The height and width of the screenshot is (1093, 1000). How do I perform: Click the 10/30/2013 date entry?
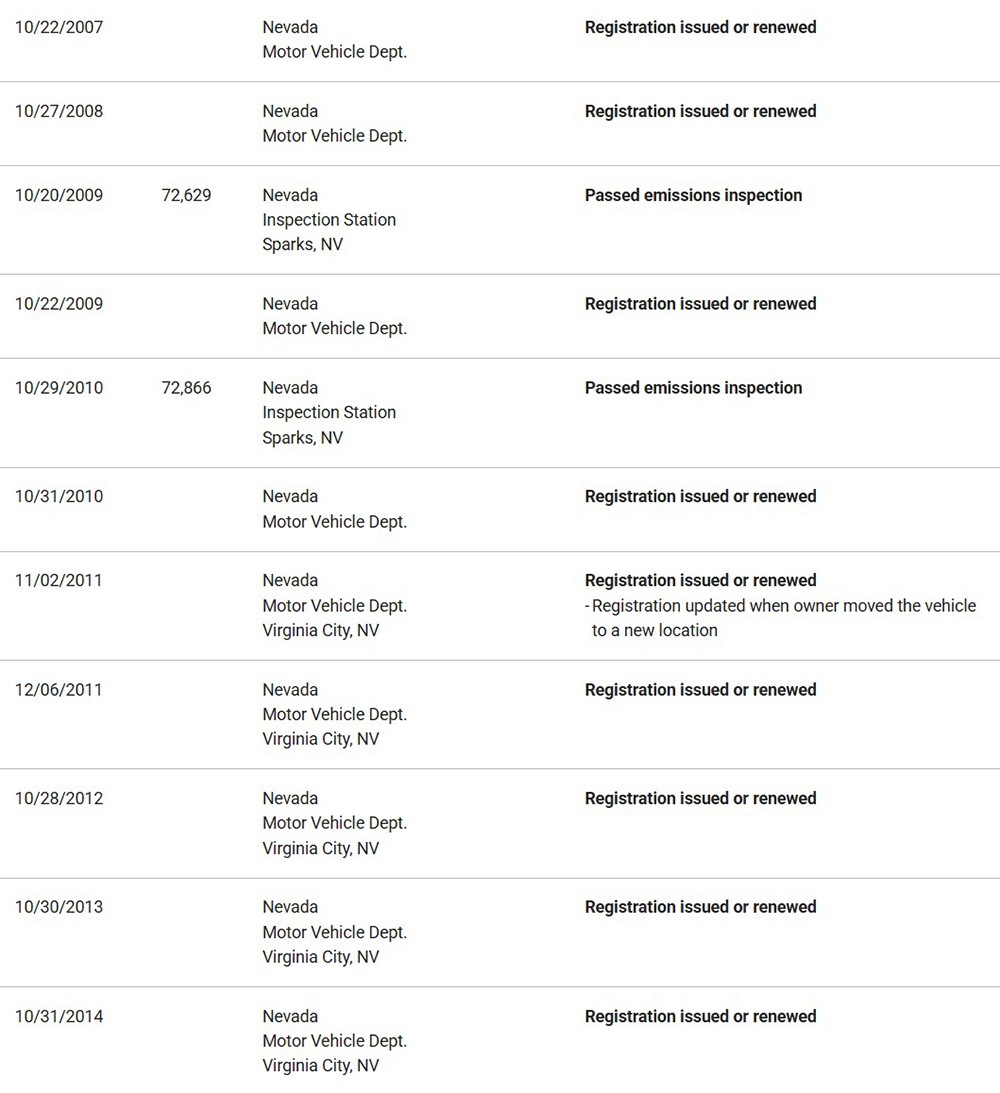click(58, 907)
